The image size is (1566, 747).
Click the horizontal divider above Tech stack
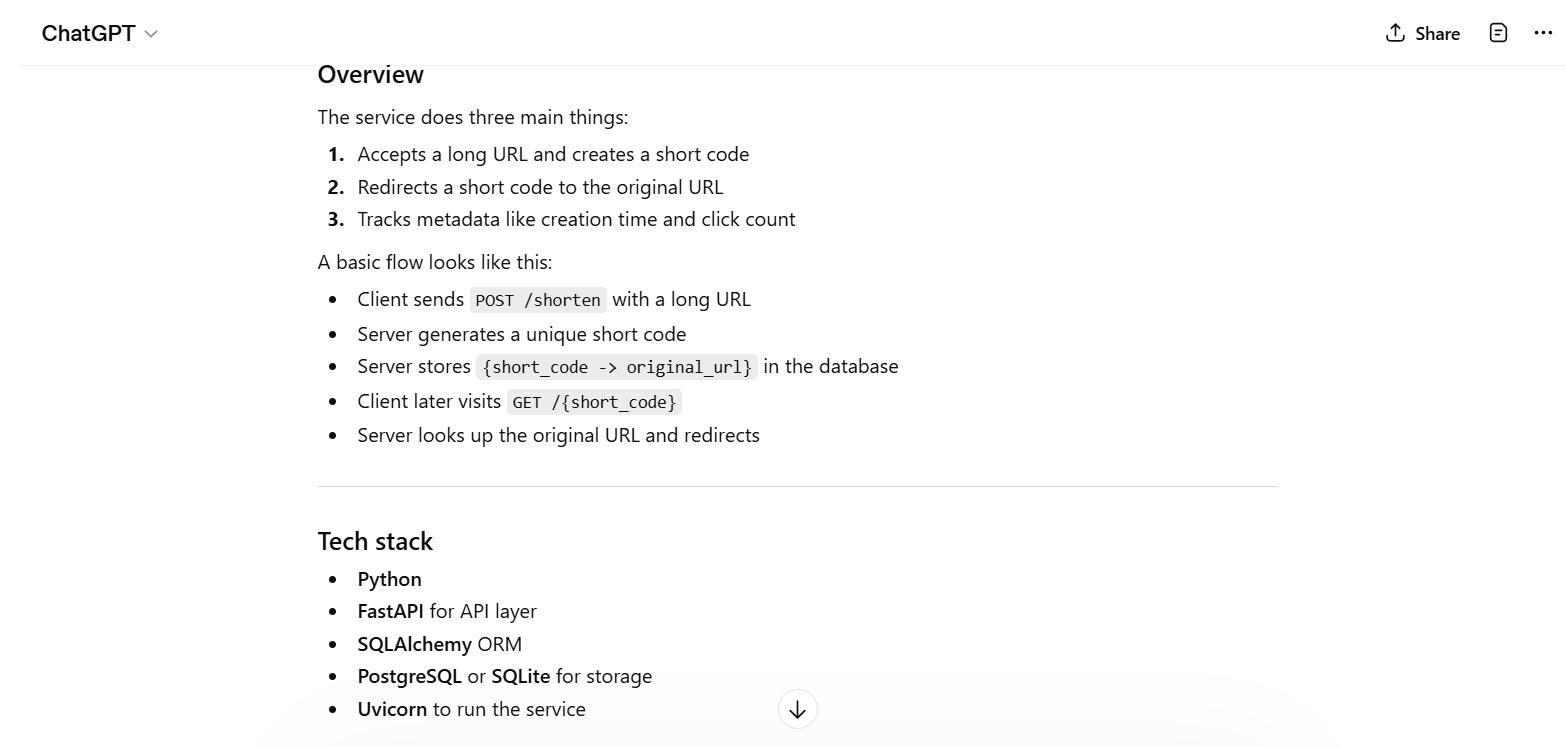[x=797, y=486]
